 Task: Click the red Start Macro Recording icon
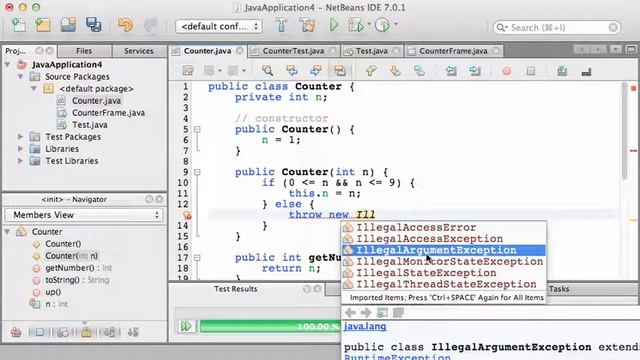click(507, 71)
